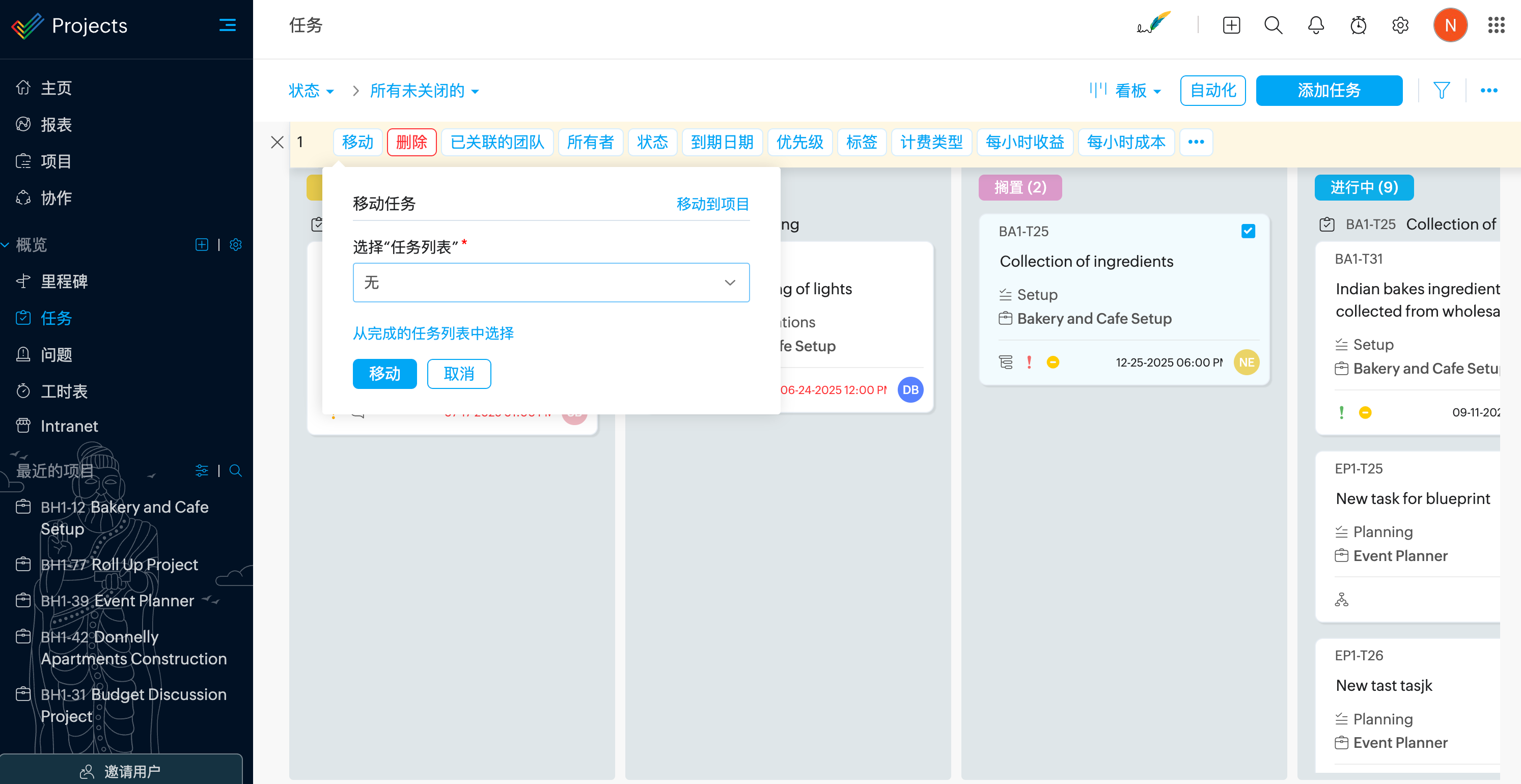Viewport: 1521px width, 784px height.
Task: Click 移动到项目 link in dialog
Action: [712, 204]
